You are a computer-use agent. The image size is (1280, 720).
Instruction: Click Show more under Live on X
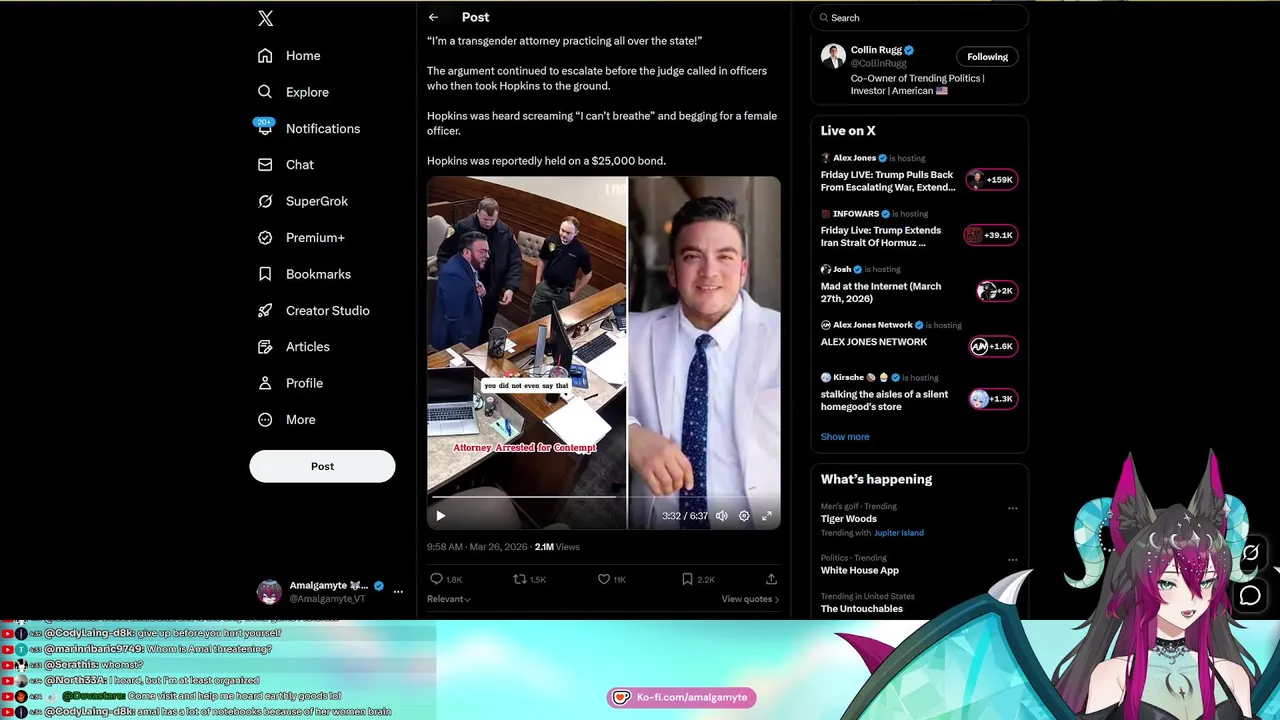coord(845,437)
